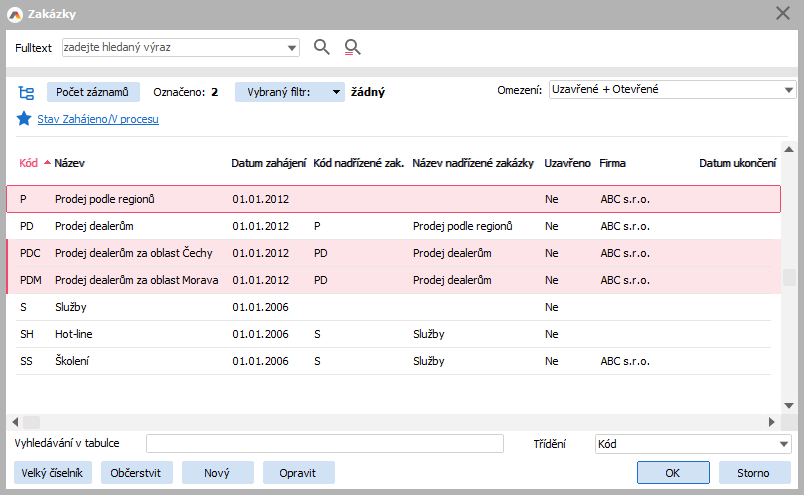804x495 pixels.
Task: Click the advanced search magnifier with underline
Action: [352, 47]
